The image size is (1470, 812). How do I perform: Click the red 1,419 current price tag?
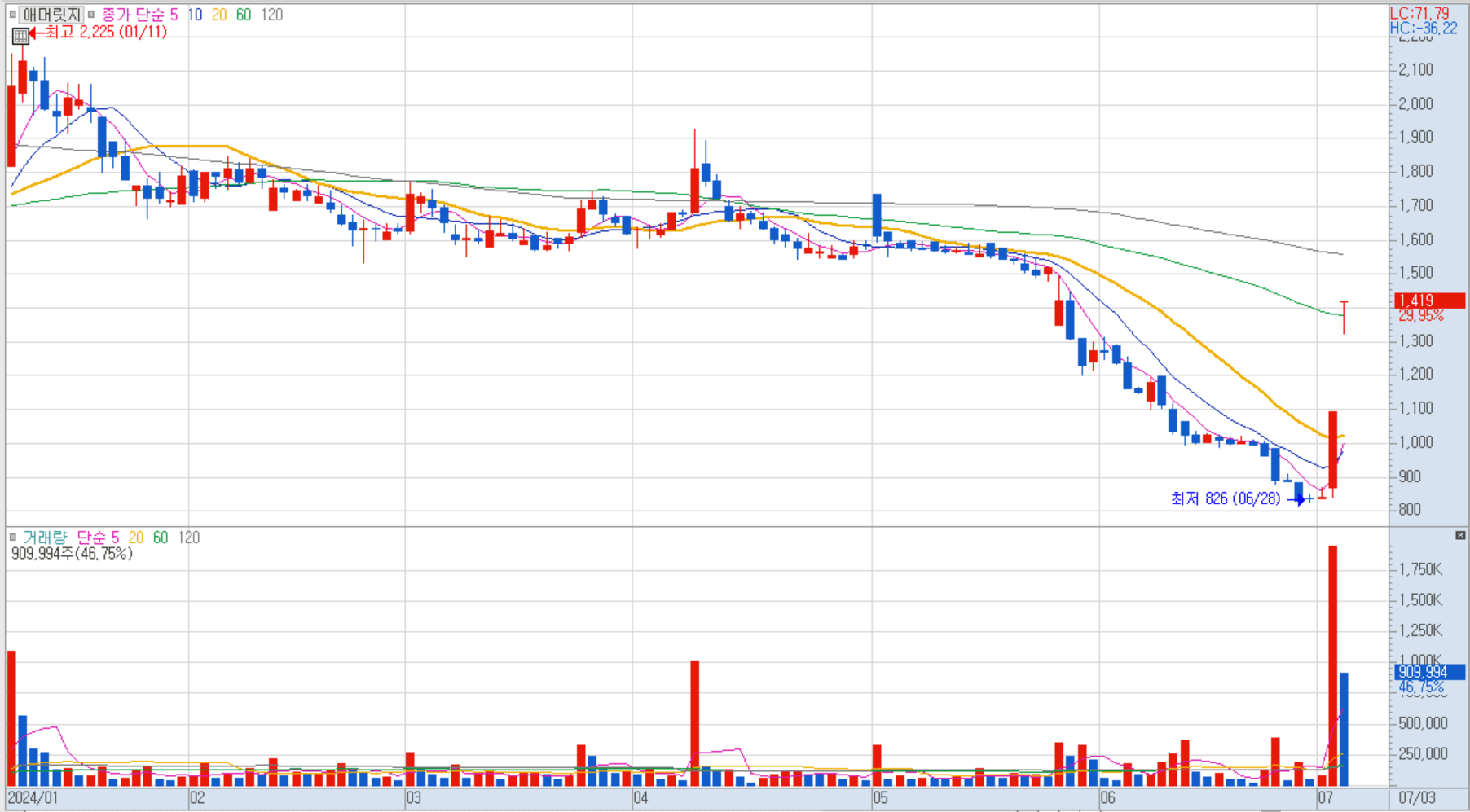[x=1430, y=301]
